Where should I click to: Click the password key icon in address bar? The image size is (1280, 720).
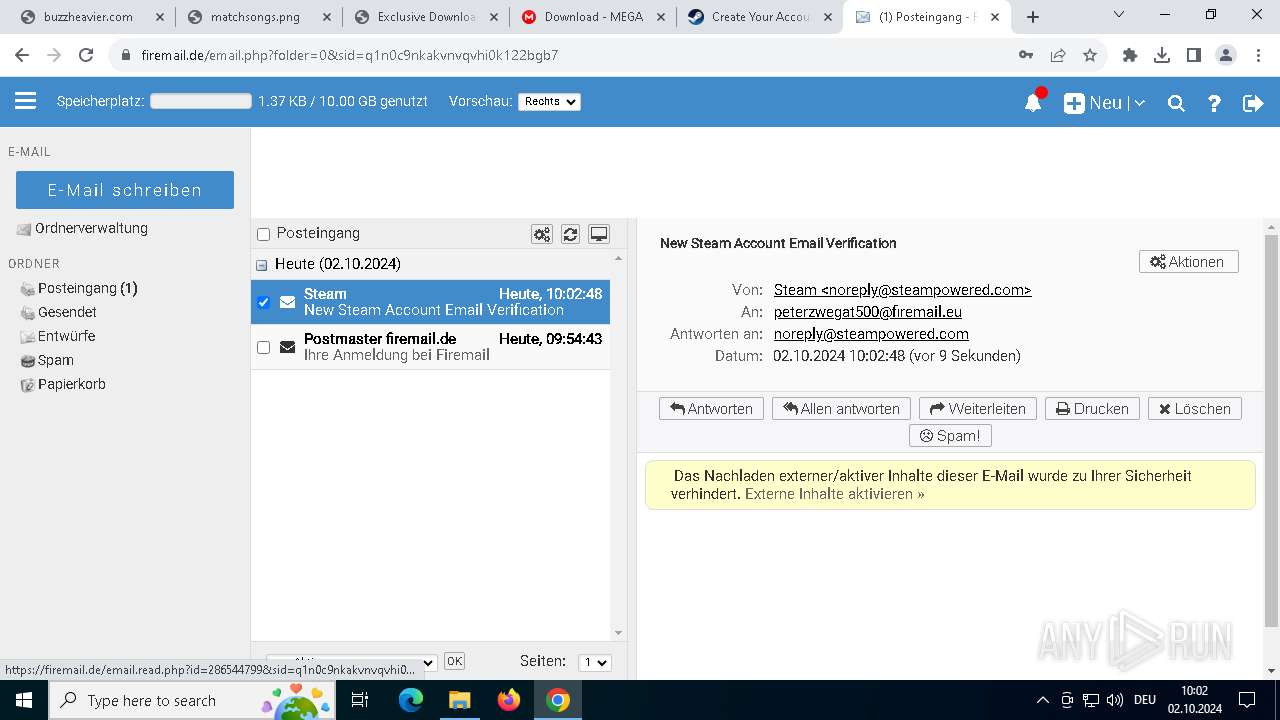click(1026, 55)
